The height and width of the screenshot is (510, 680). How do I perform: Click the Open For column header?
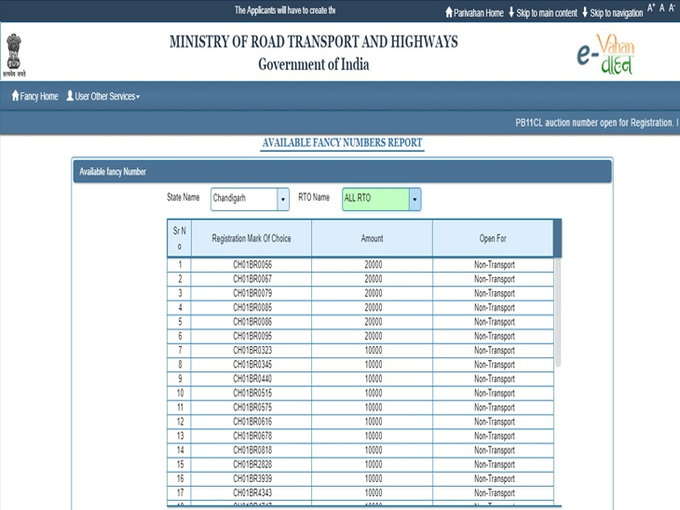pyautogui.click(x=493, y=239)
